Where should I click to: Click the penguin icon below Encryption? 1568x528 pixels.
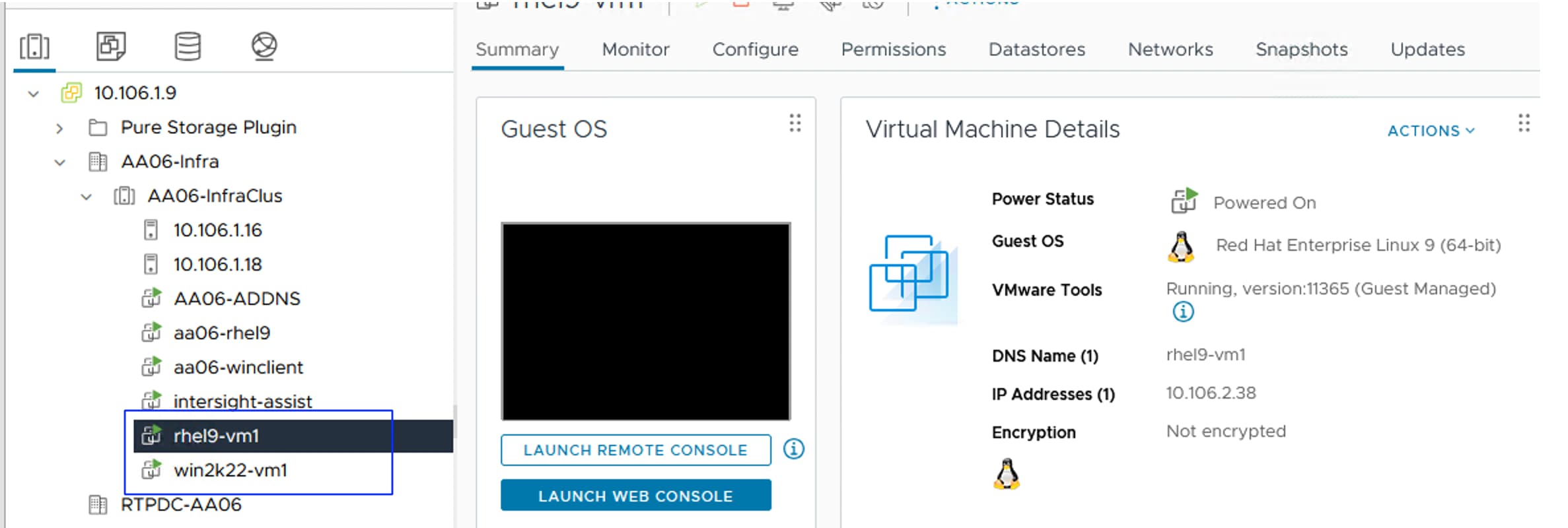tap(1007, 474)
